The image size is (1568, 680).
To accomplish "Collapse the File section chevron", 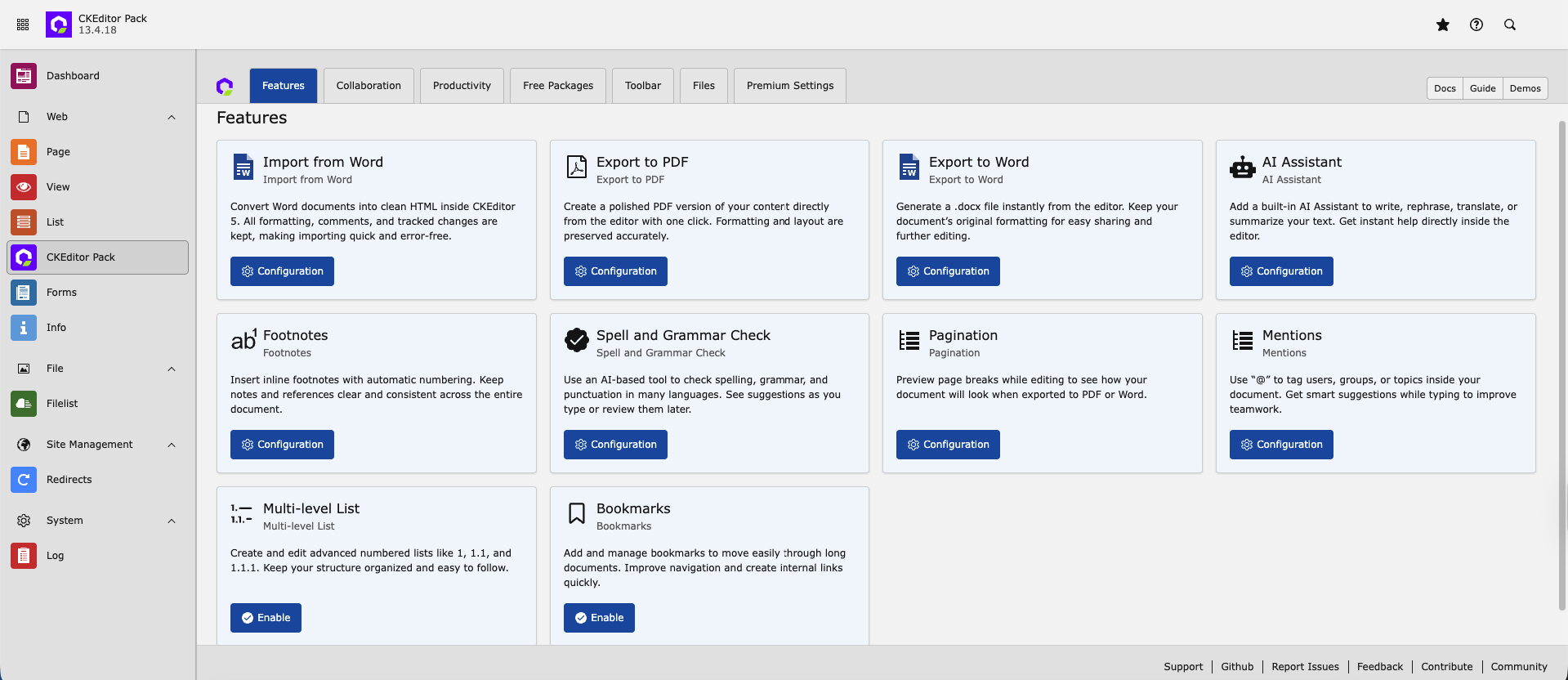I will (172, 369).
